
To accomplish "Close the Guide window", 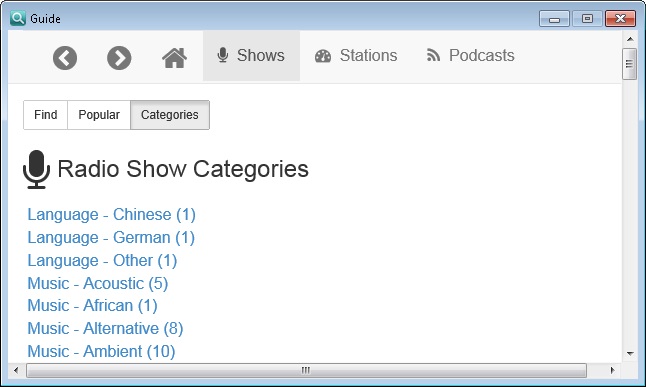I will (620, 19).
